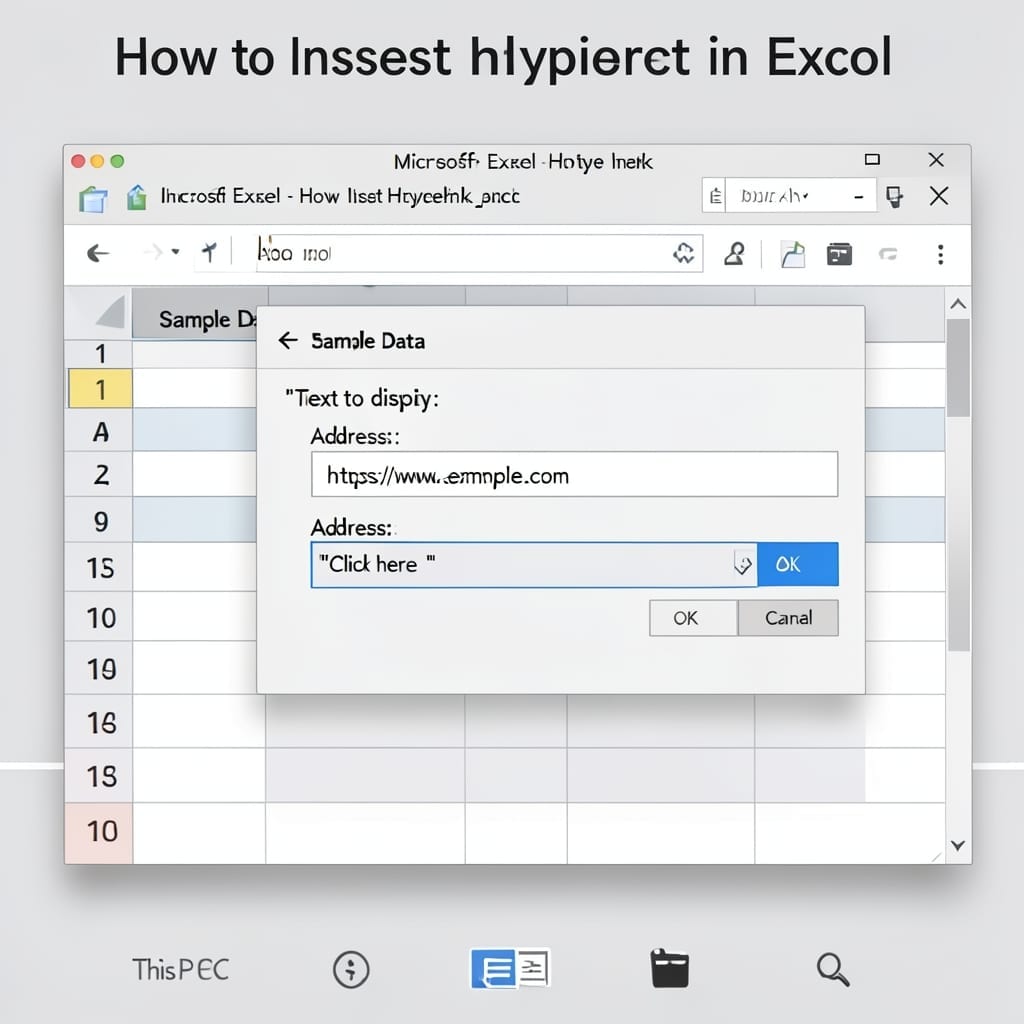The image size is (1024, 1024).
Task: Click the minus dash button in the search box
Action: click(x=859, y=197)
